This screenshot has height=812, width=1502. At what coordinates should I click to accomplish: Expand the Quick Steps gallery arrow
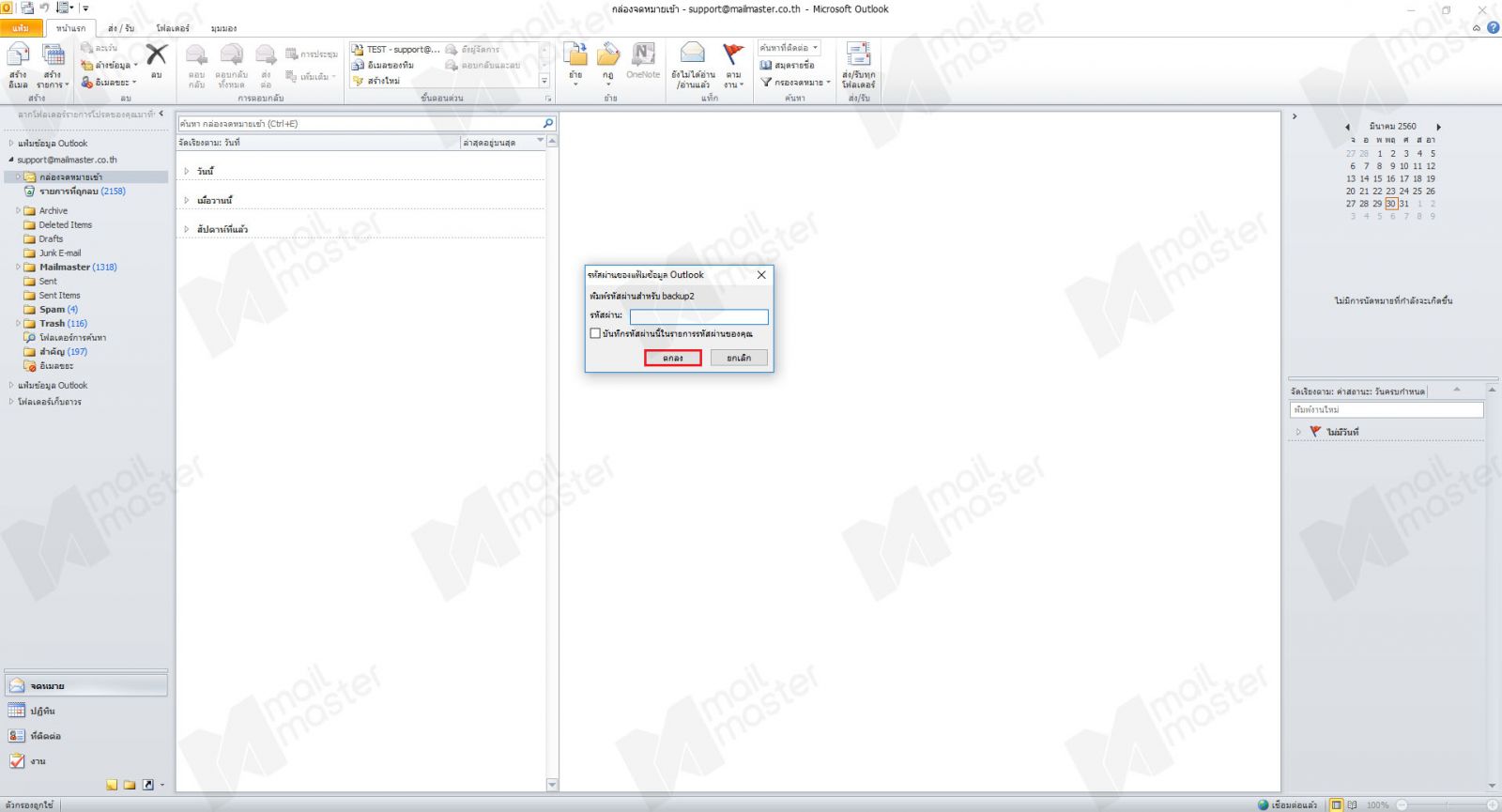[544, 81]
